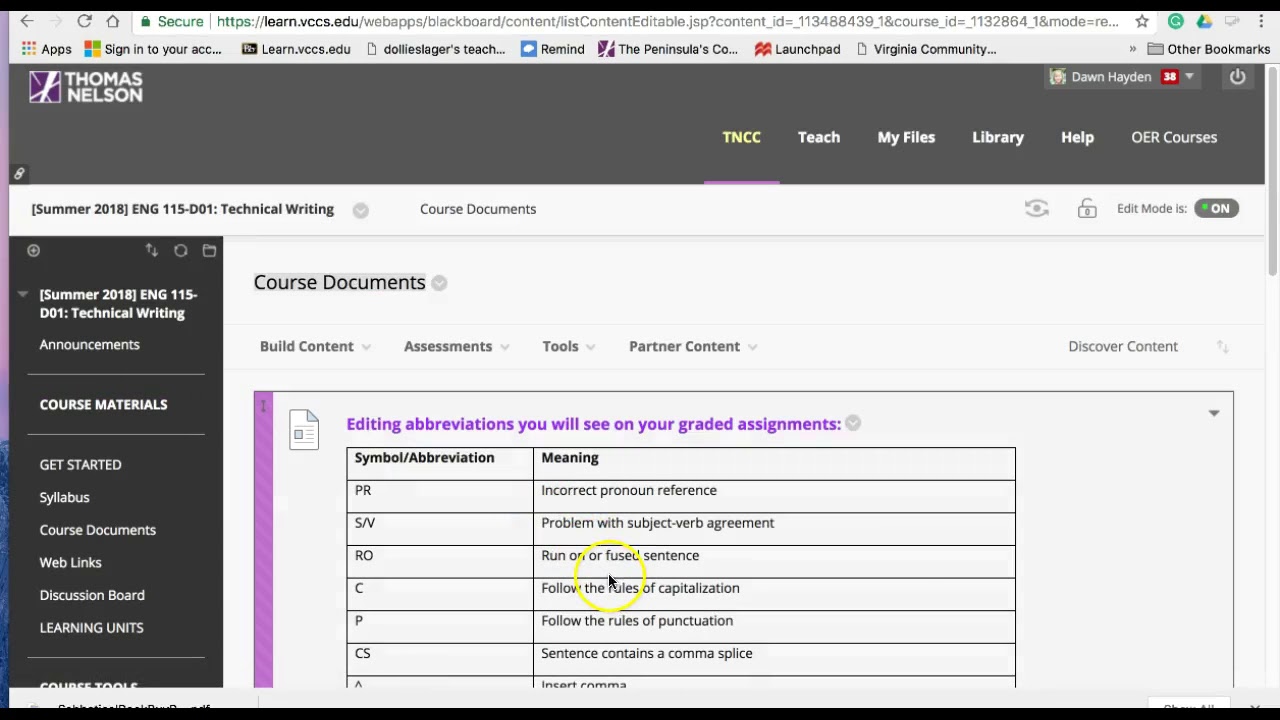Add a menu item with the plus icon
This screenshot has height=720, width=1280.
pyautogui.click(x=34, y=251)
